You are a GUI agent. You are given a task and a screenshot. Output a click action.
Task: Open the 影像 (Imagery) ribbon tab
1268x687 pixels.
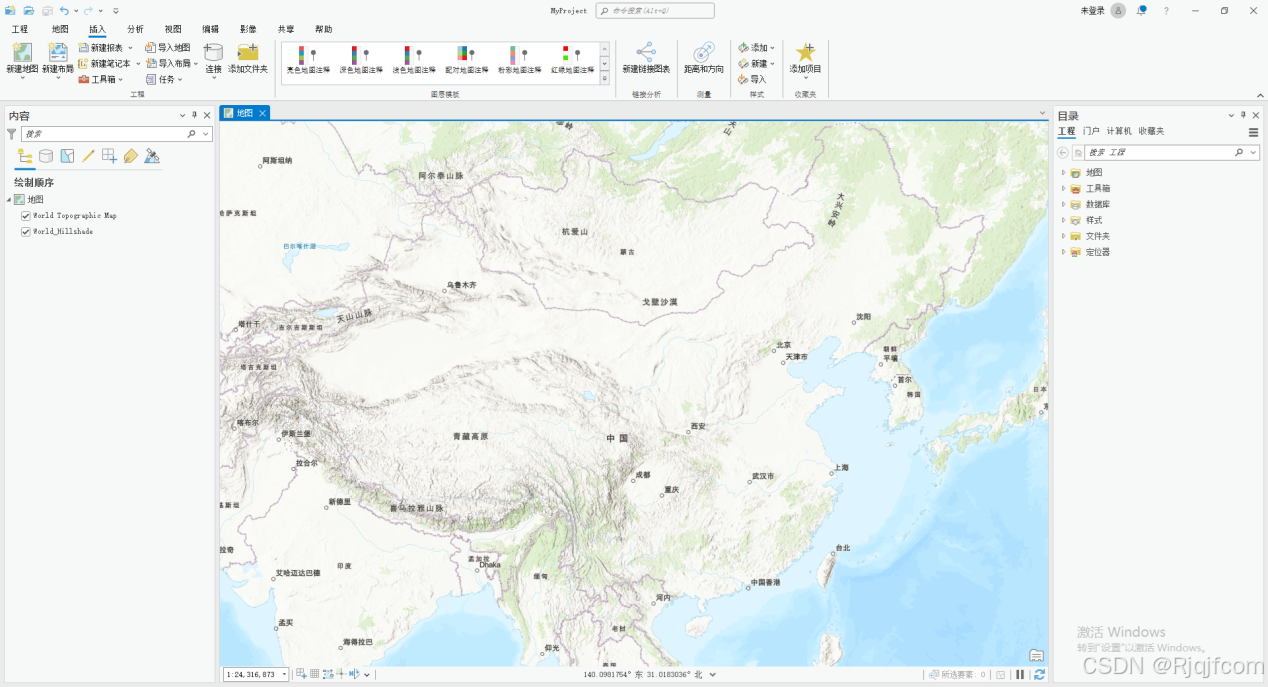[x=248, y=30]
